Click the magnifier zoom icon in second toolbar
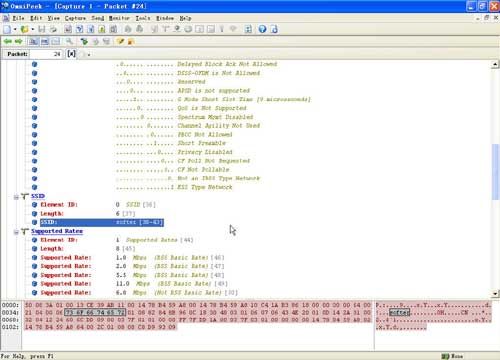500x360 pixels. click(x=69, y=41)
